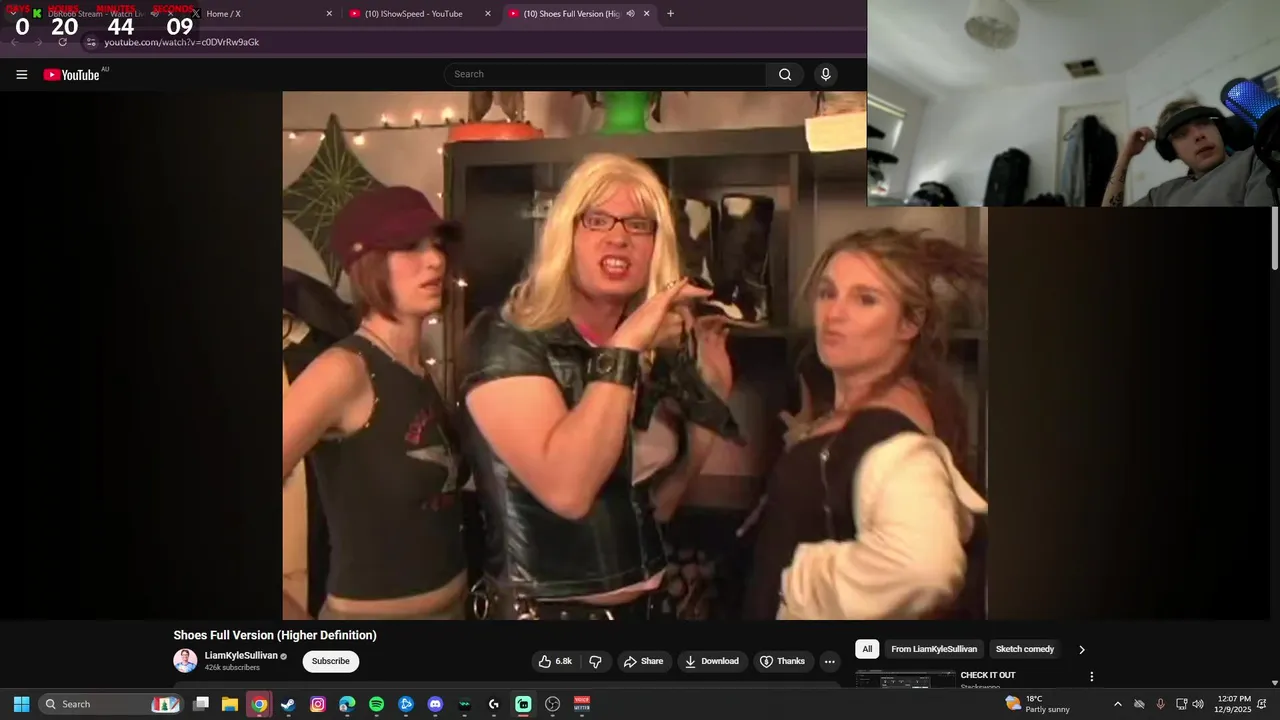This screenshot has height=720, width=1280.
Task: Expand hidden system tray icons chevron
Action: click(x=1117, y=704)
